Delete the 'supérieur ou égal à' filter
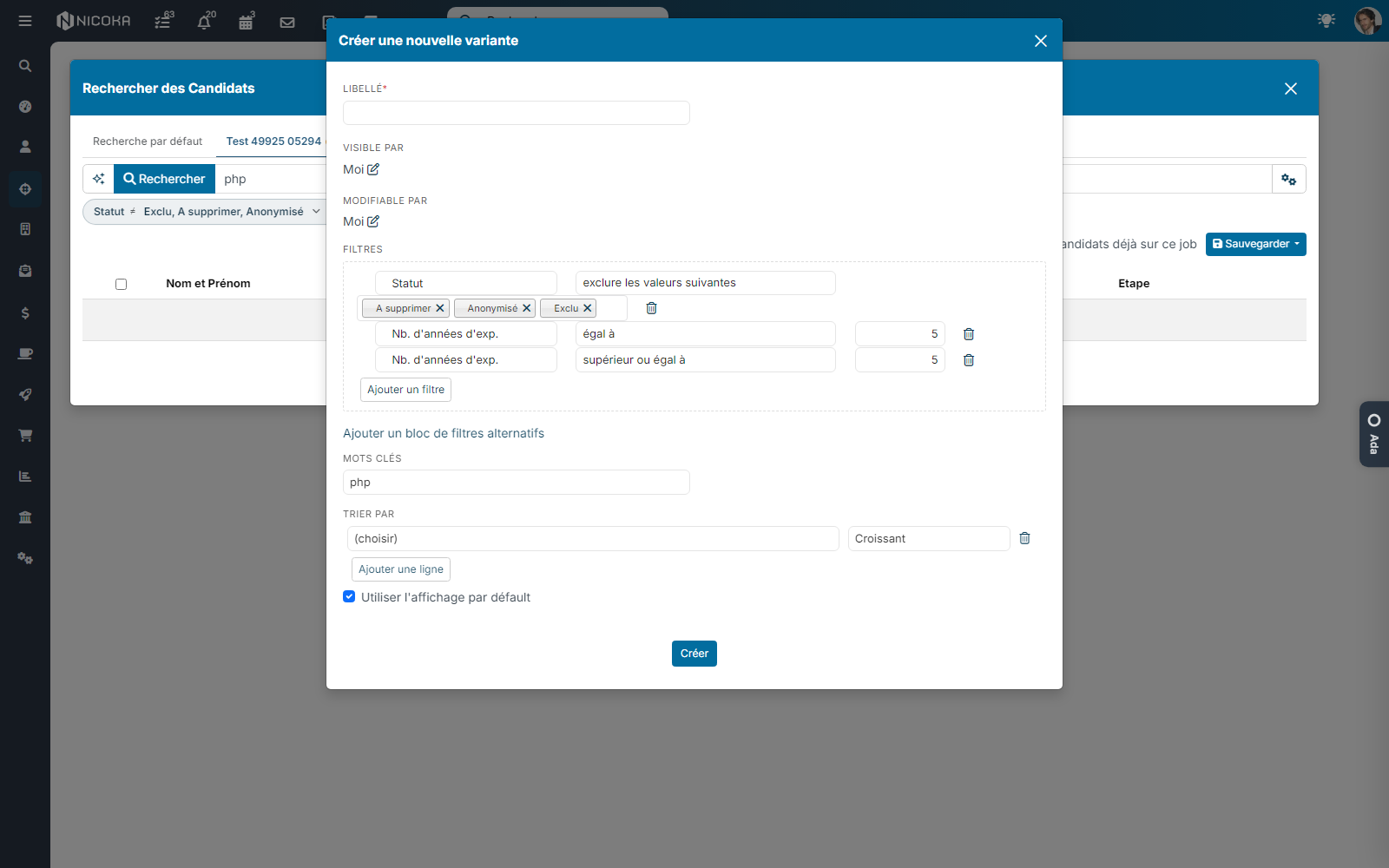 point(969,360)
